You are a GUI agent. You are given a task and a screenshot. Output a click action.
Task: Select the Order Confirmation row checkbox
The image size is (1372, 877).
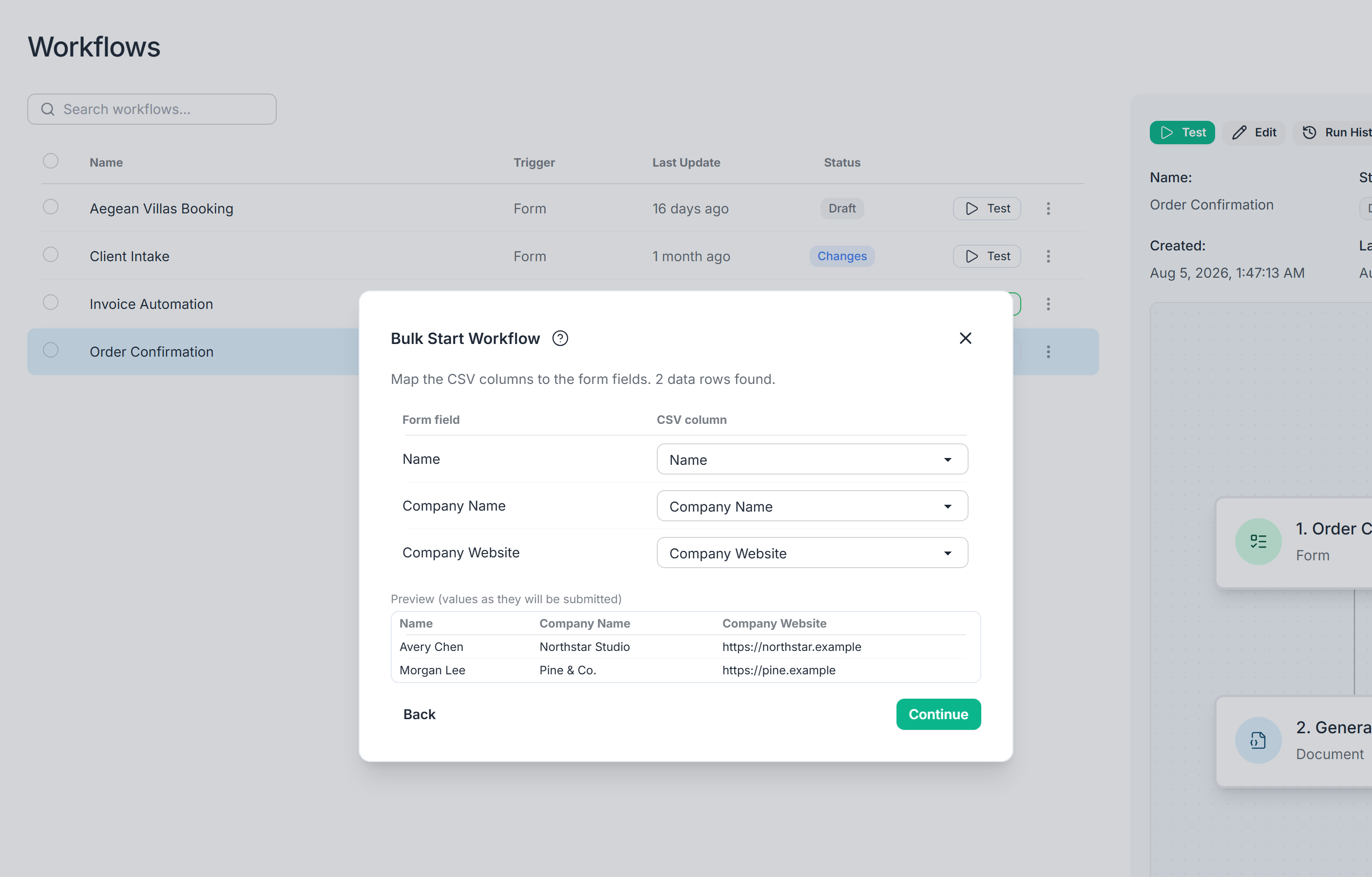[x=51, y=350]
